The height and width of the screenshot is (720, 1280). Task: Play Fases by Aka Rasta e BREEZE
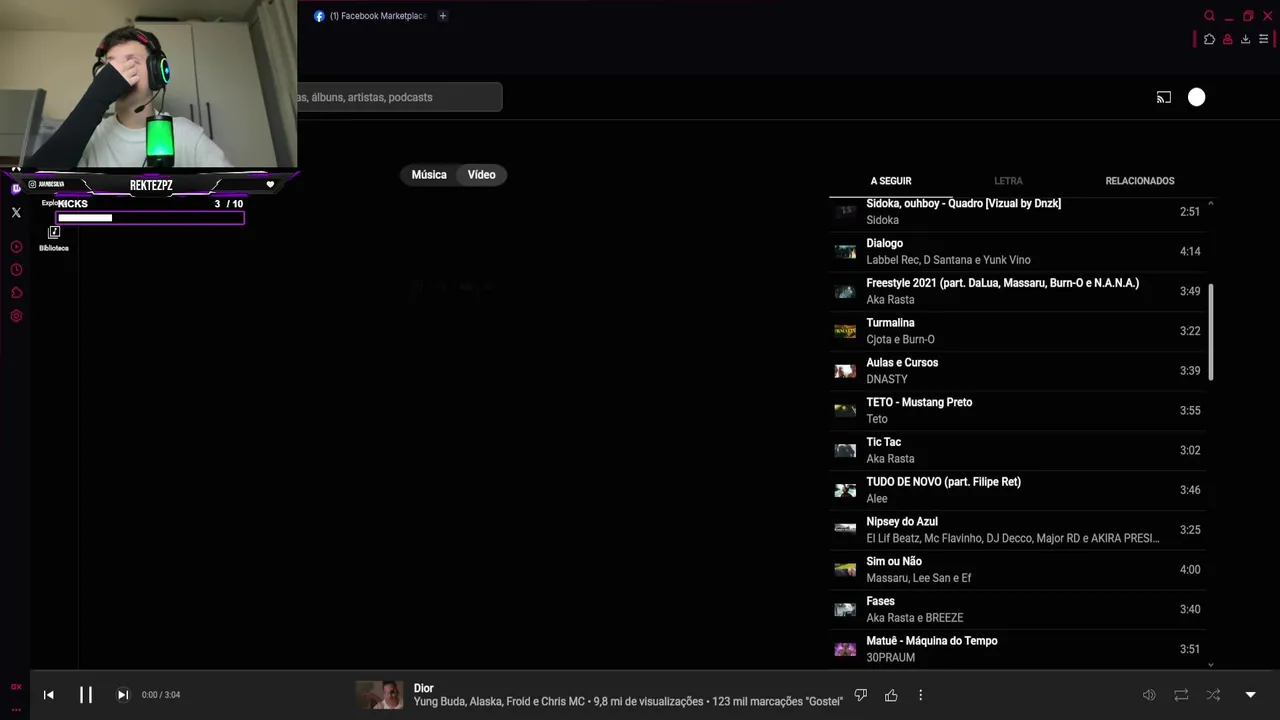tap(1017, 610)
